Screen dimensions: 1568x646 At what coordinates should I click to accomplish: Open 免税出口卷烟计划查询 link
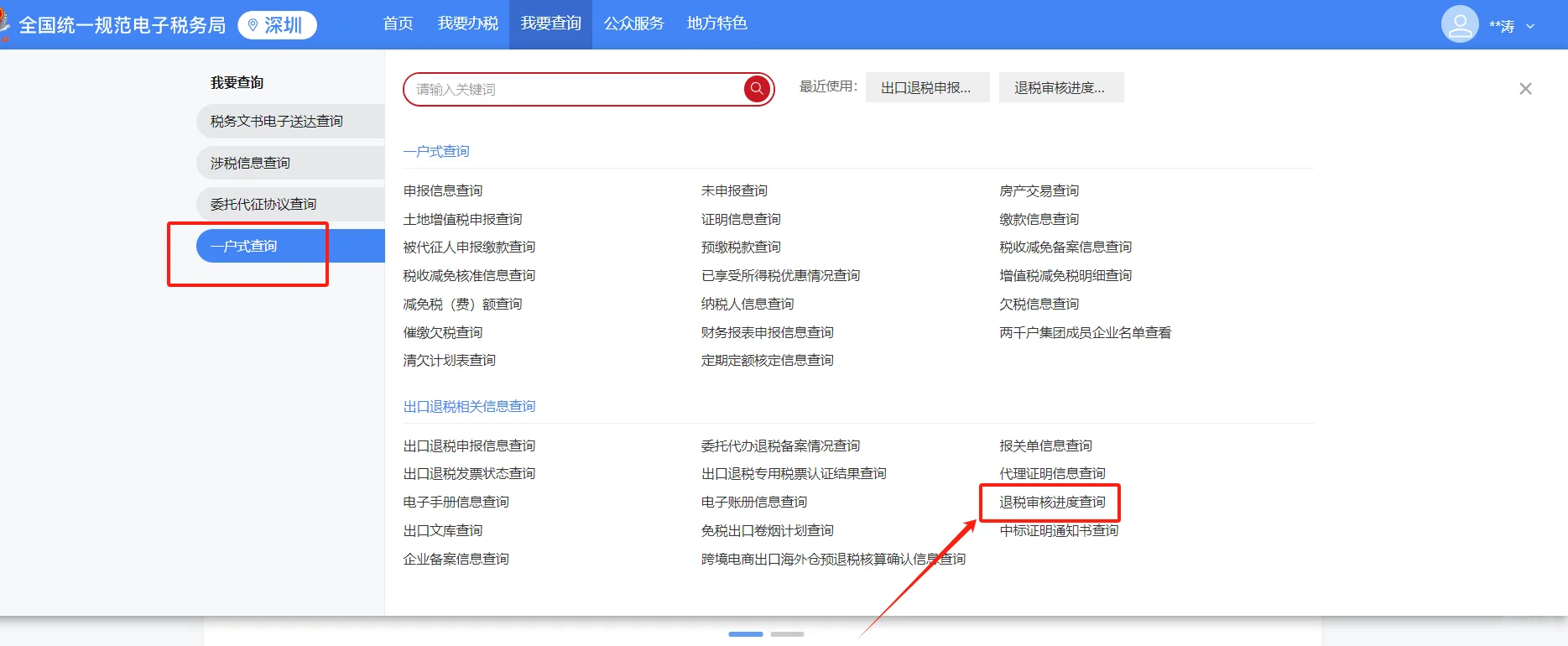coord(768,530)
